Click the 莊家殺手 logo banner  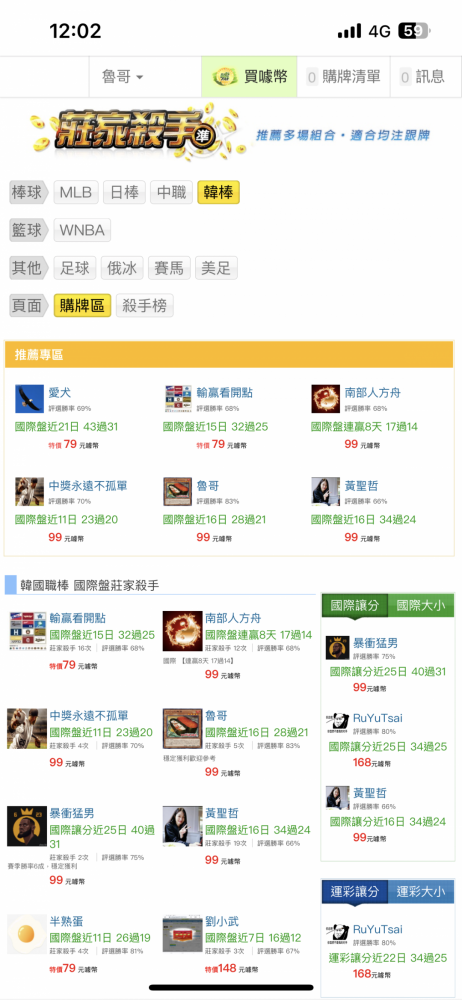[x=134, y=134]
